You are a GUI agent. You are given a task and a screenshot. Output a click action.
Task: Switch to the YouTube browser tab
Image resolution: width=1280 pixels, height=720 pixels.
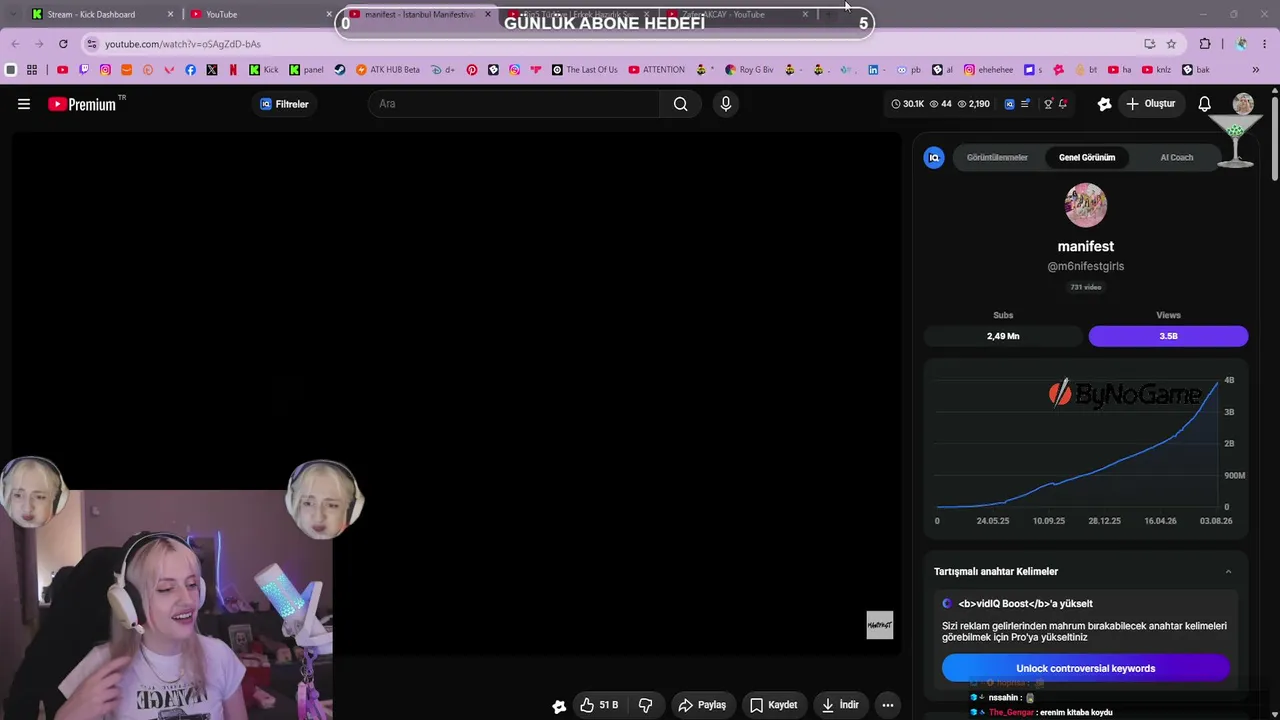coord(260,14)
